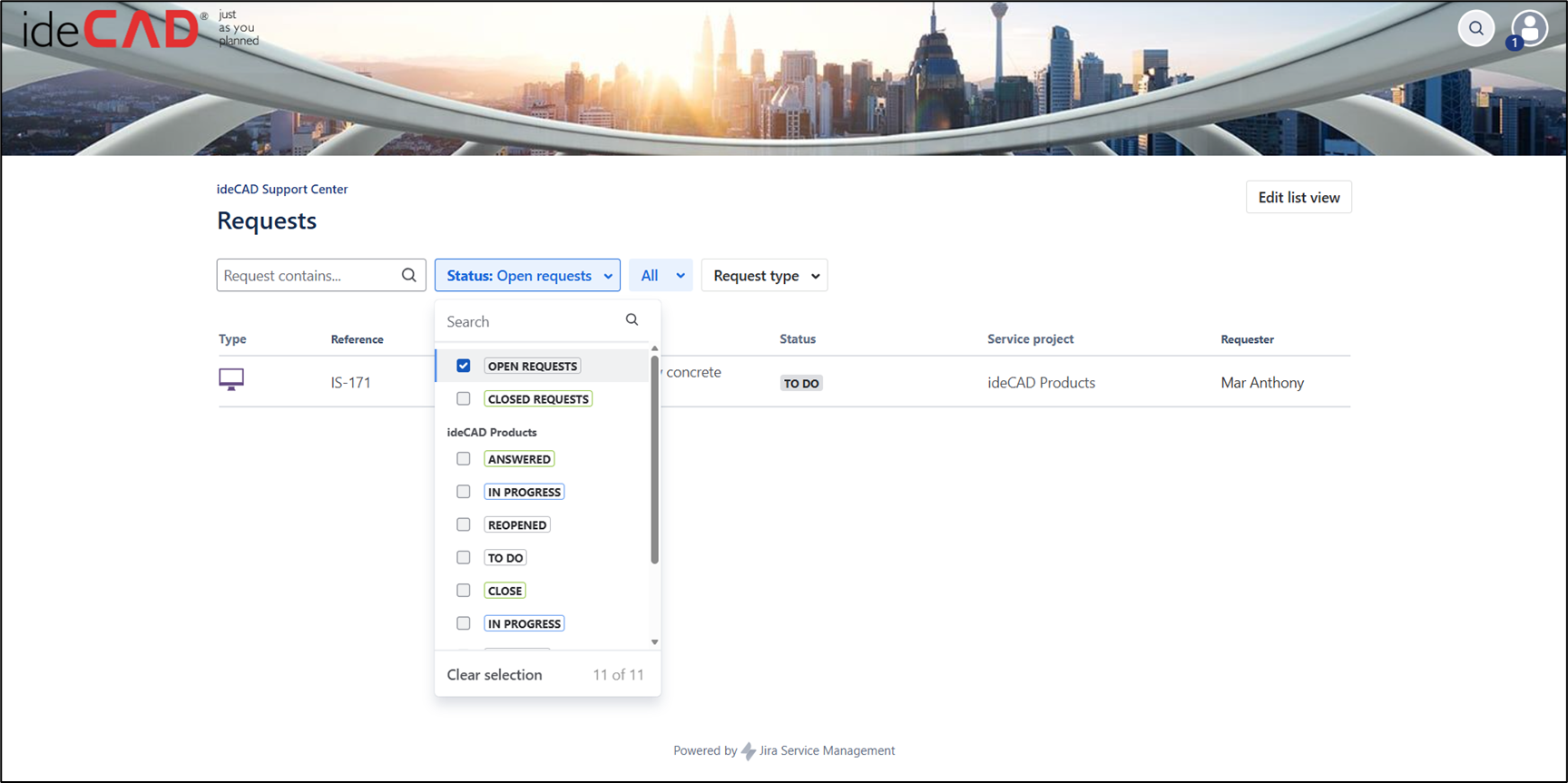Tick the ANSWERED status checkbox
Image resolution: width=1568 pixels, height=783 pixels.
tap(464, 458)
